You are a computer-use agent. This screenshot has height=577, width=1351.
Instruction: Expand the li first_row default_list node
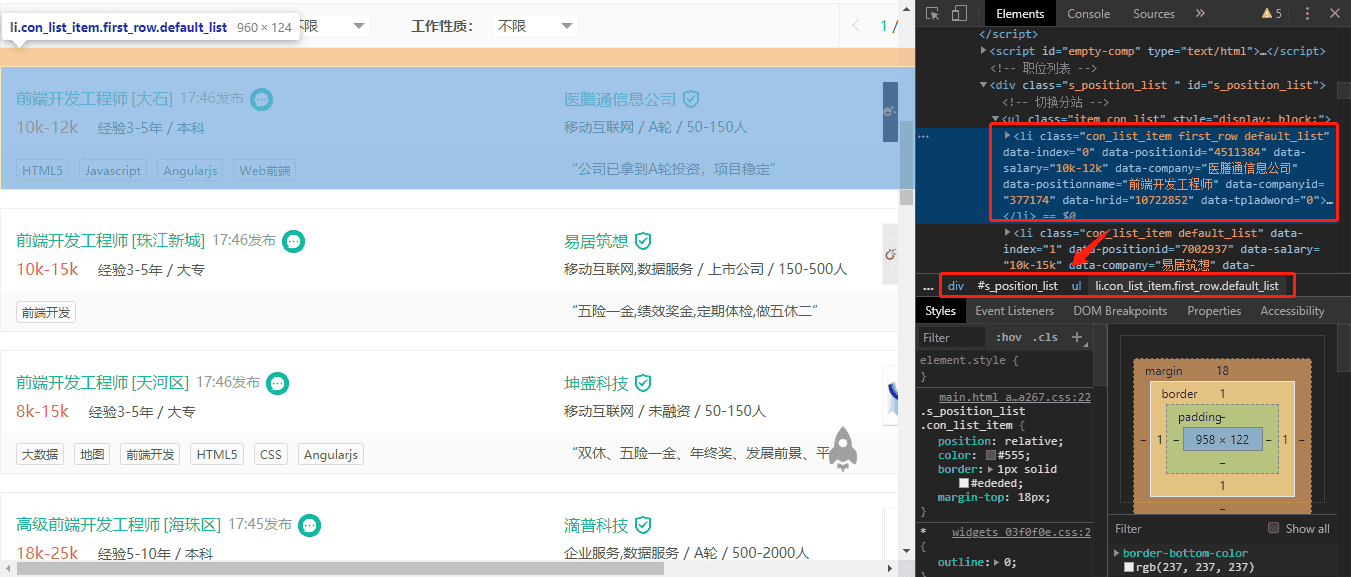[1008, 135]
